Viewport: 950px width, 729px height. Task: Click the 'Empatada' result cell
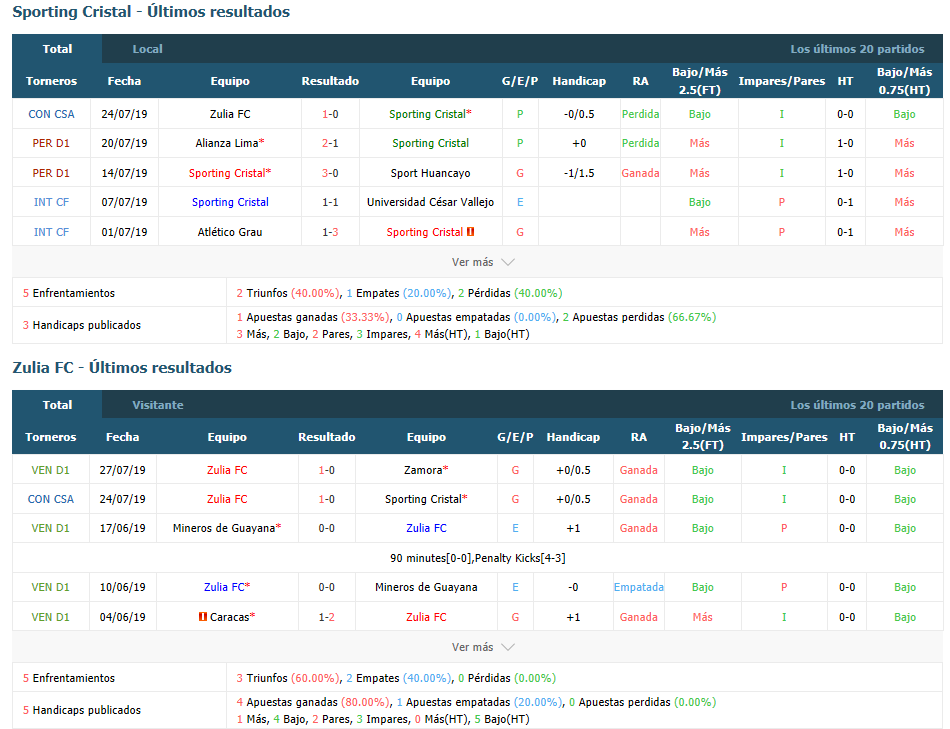(x=639, y=587)
